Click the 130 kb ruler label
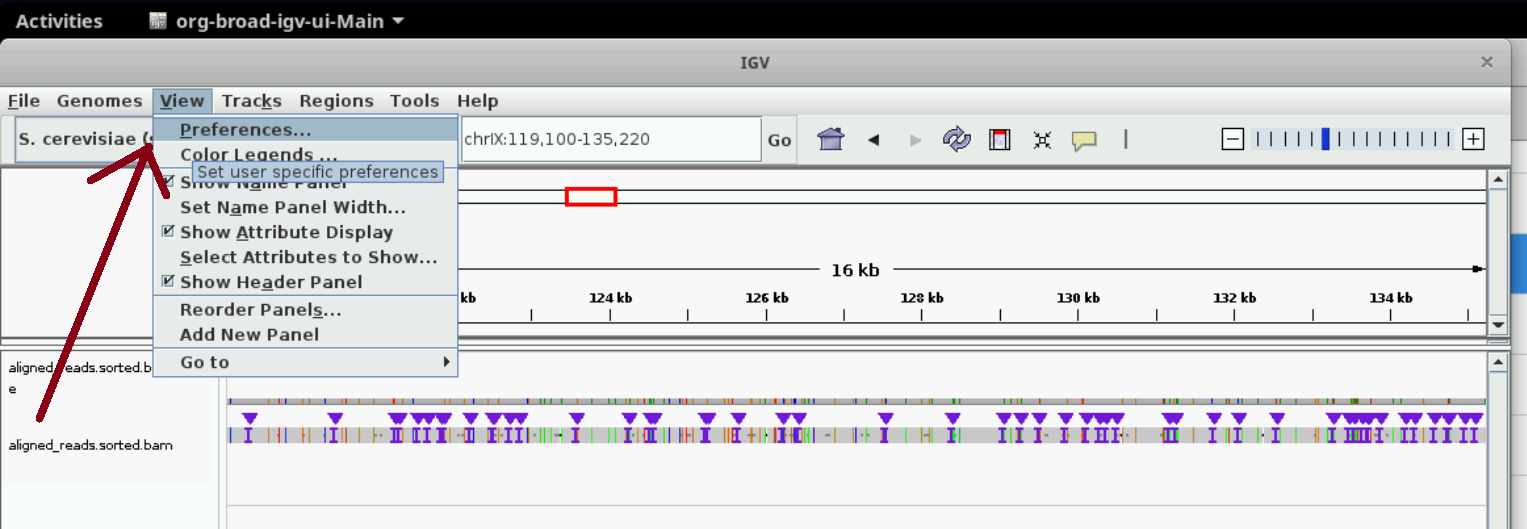 point(1078,298)
